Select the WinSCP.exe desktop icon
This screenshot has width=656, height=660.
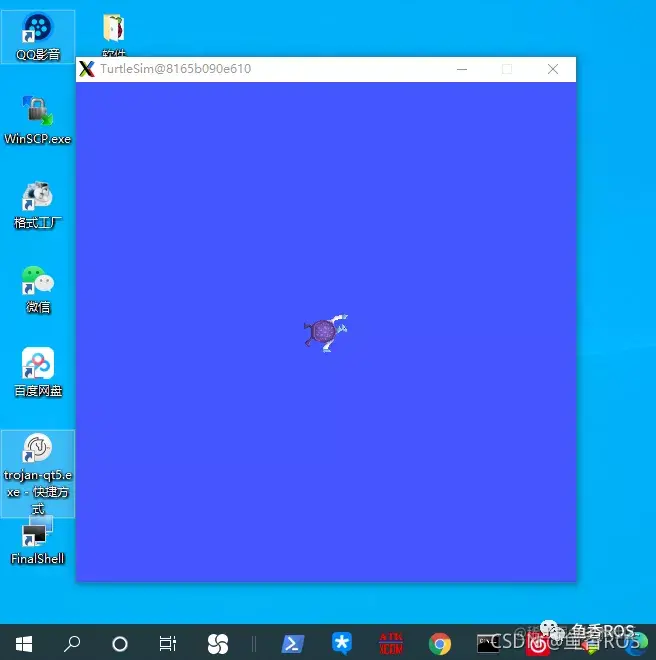coord(38,120)
